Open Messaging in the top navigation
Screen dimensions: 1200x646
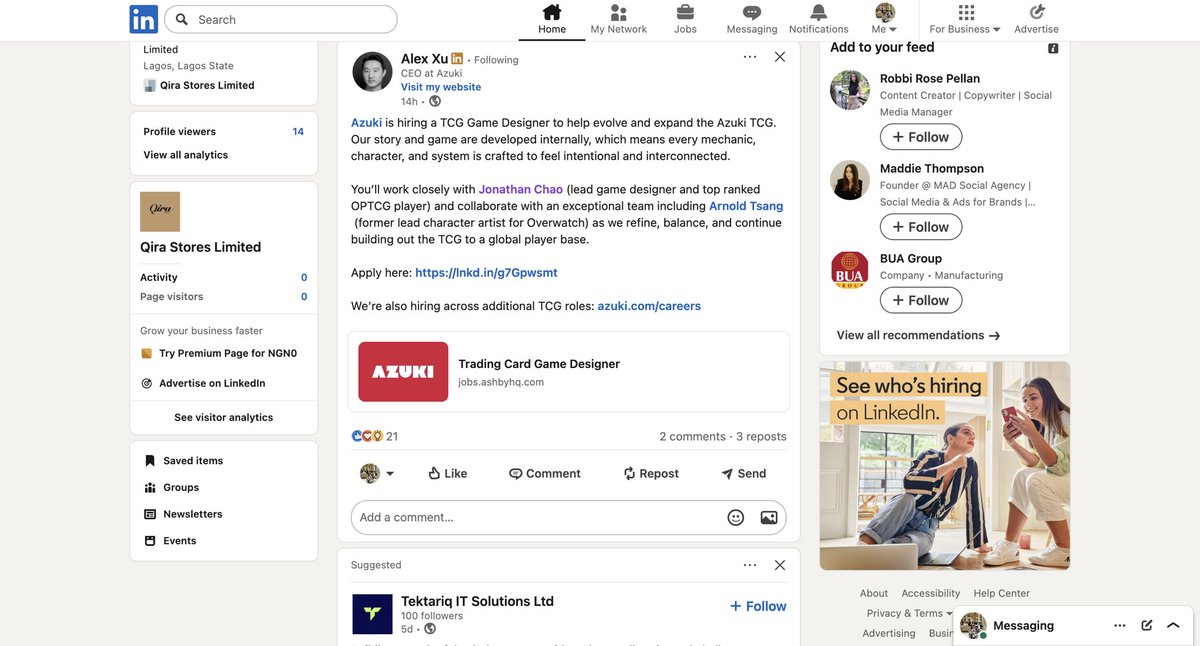[x=752, y=20]
